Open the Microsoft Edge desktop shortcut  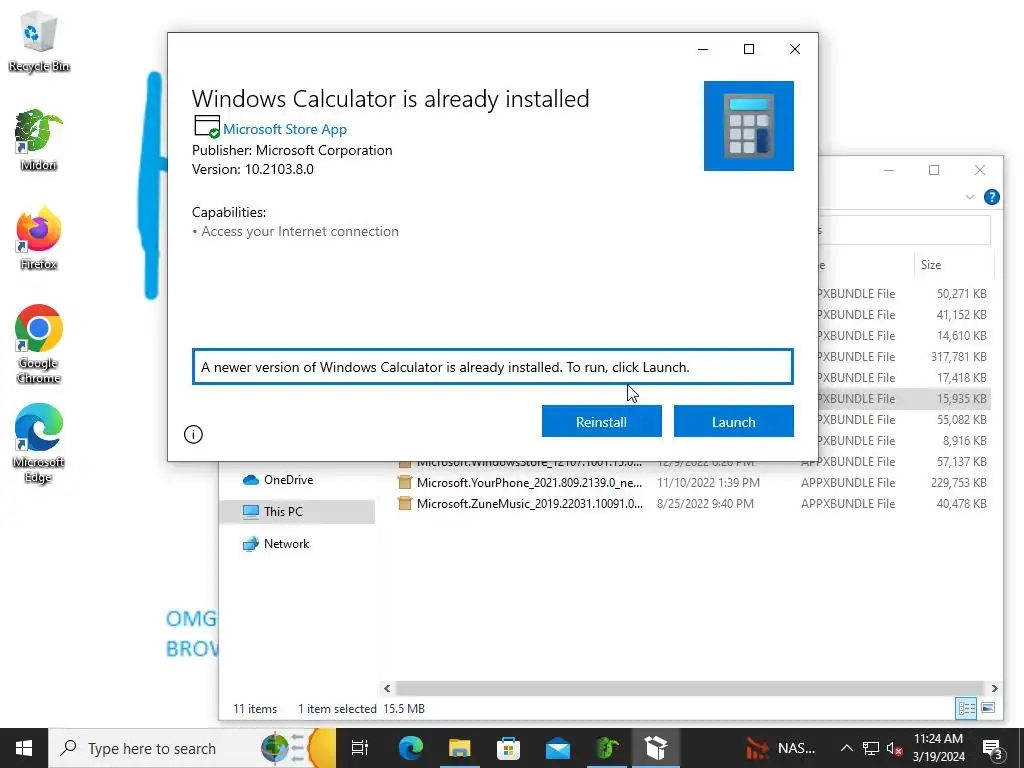39,443
